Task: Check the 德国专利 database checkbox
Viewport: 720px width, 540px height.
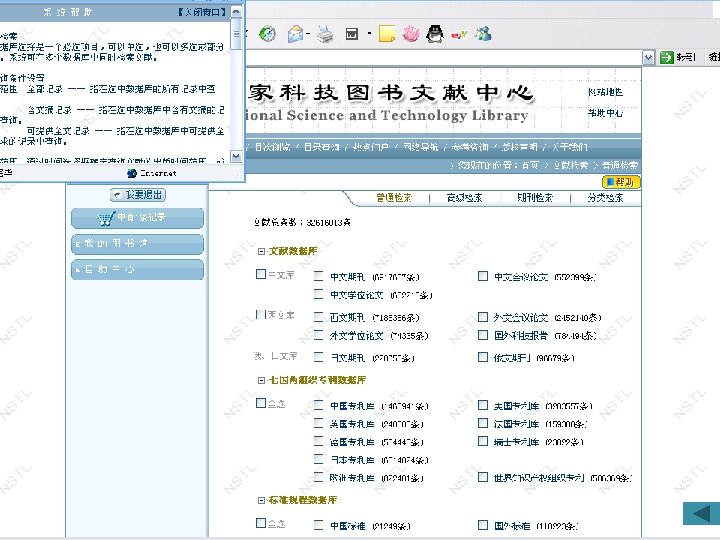Action: coord(318,441)
